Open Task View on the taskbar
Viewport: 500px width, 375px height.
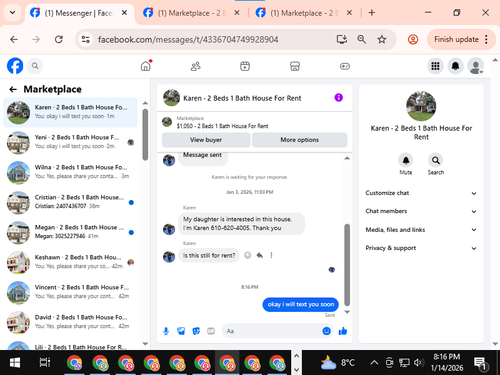click(x=45, y=362)
